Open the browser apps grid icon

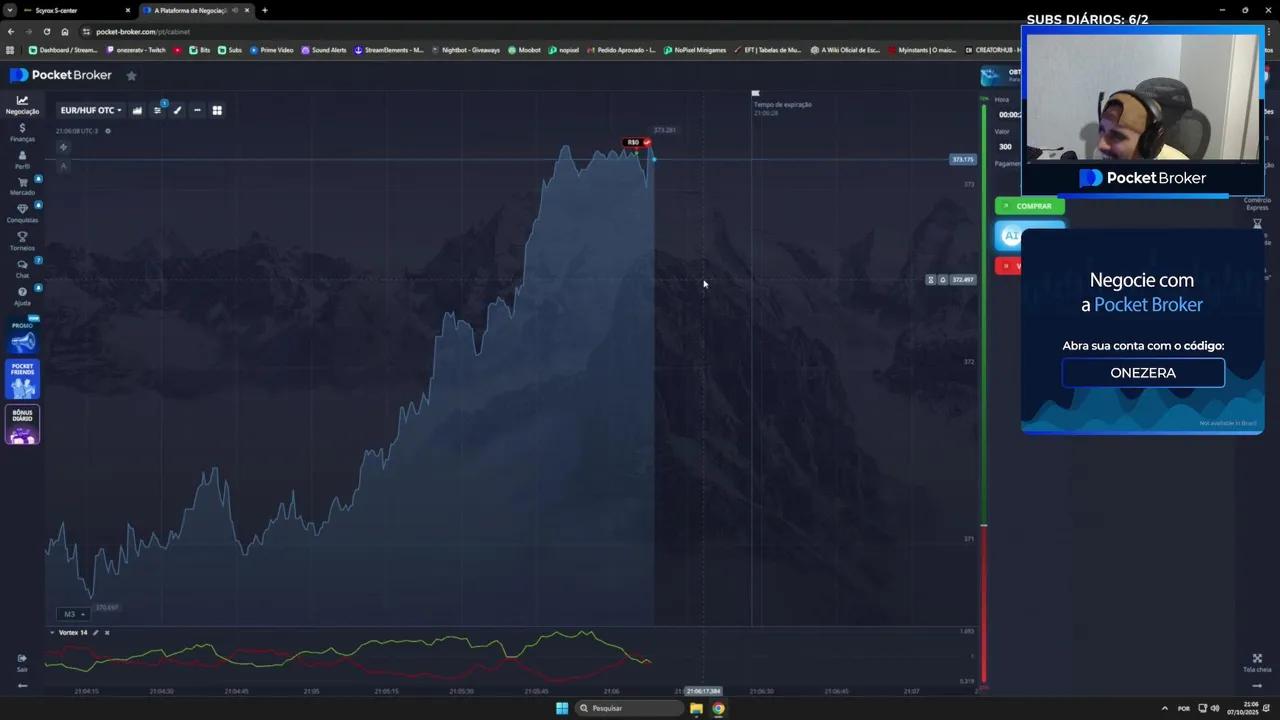tap(11, 50)
